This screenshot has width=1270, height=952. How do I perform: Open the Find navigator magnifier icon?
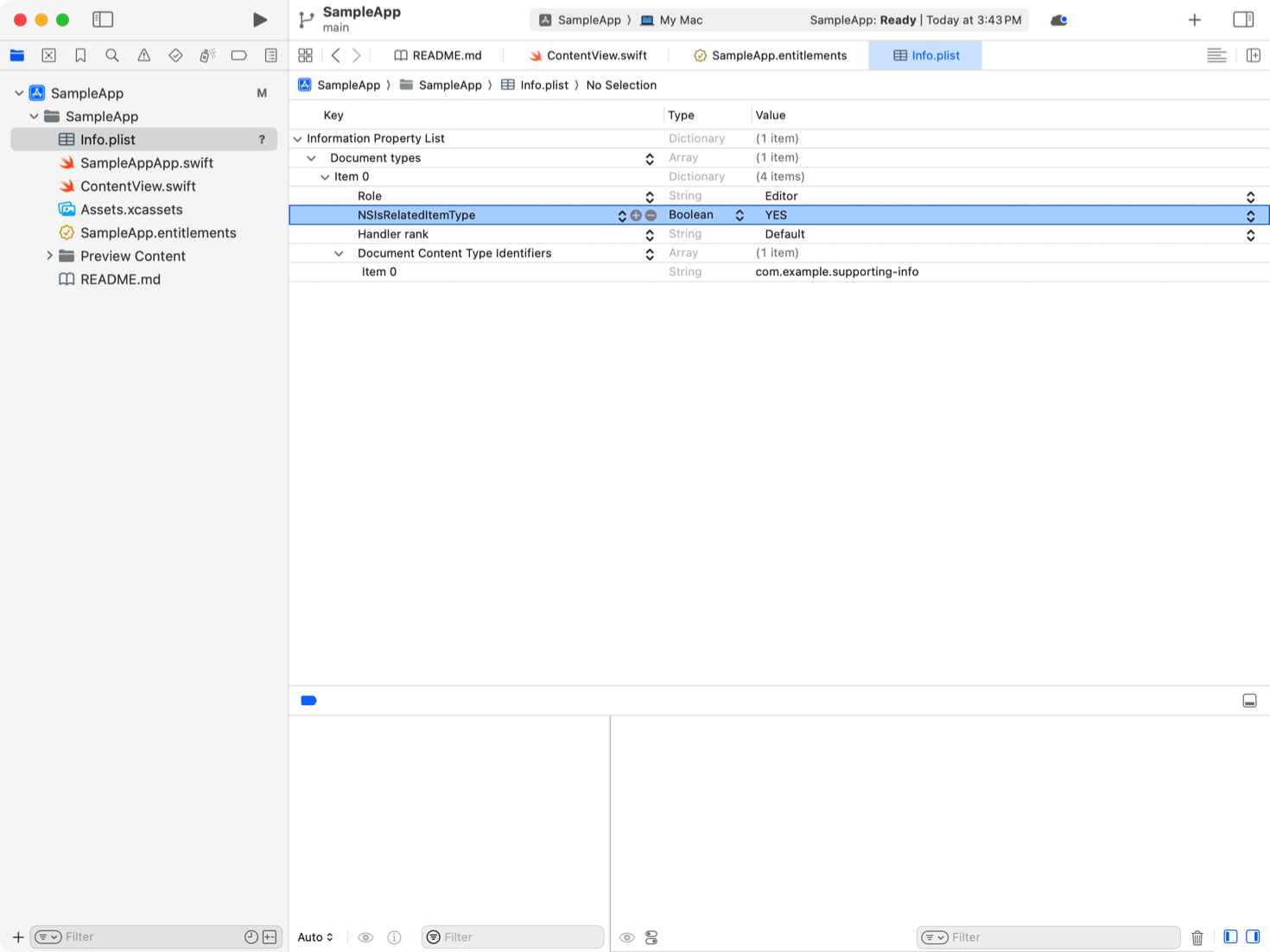112,55
